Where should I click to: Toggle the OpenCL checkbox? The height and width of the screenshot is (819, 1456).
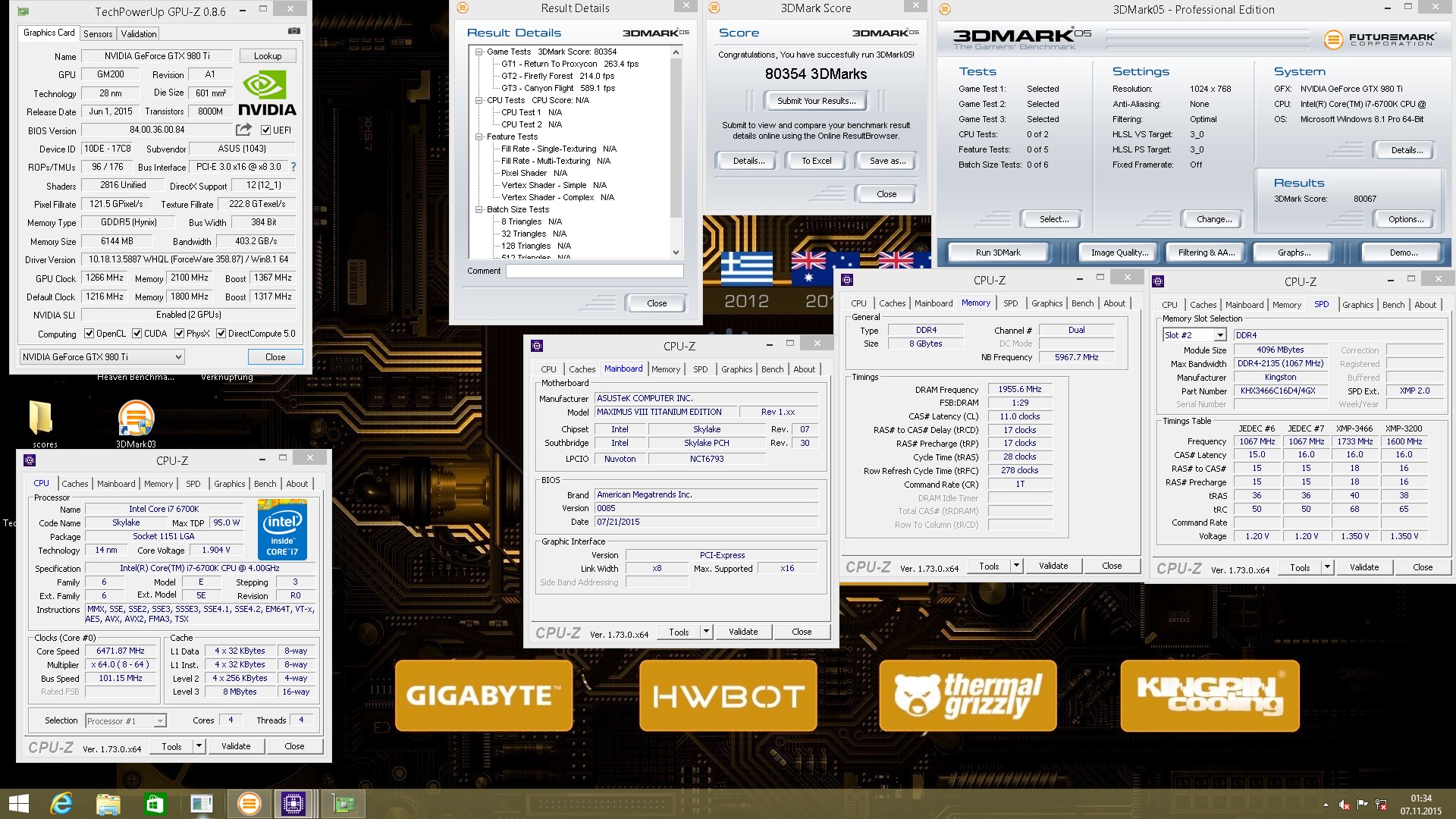[89, 334]
